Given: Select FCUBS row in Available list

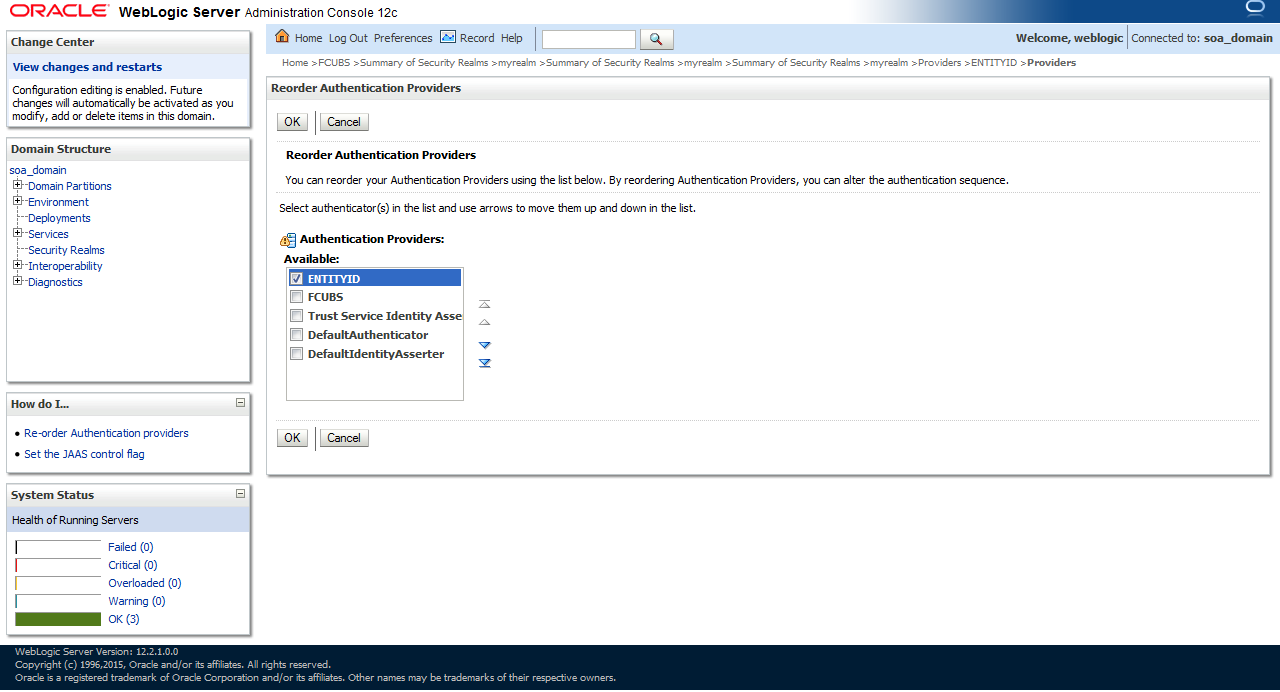Looking at the screenshot, I should pos(374,297).
